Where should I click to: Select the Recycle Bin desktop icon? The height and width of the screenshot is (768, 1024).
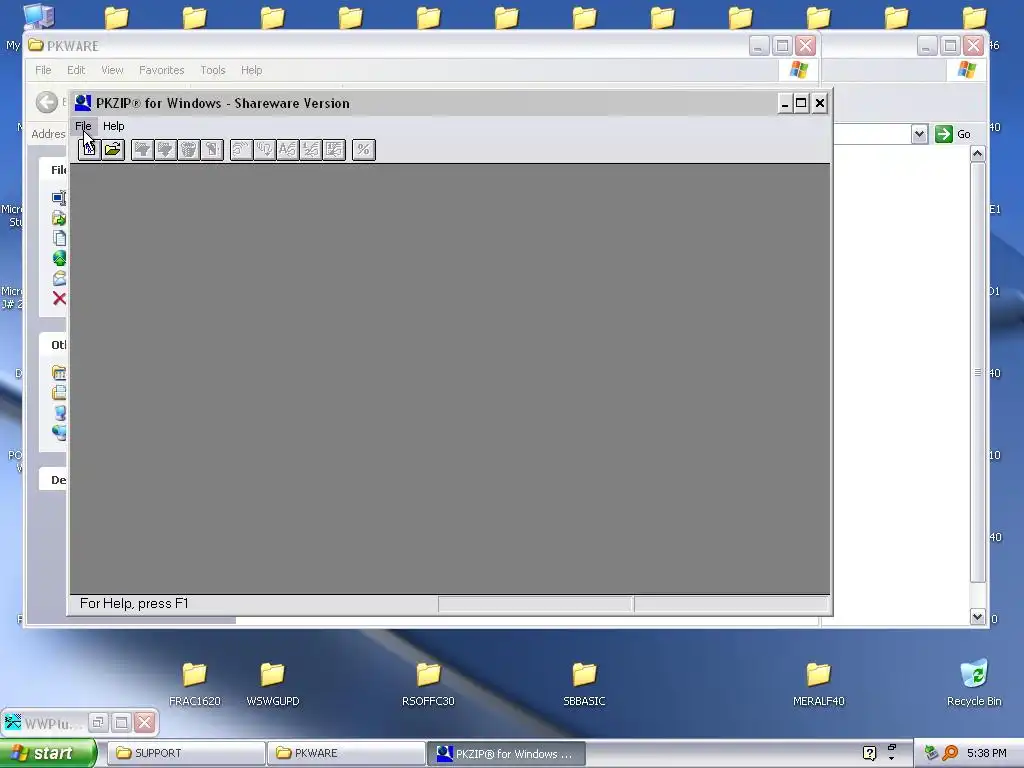coord(974,683)
